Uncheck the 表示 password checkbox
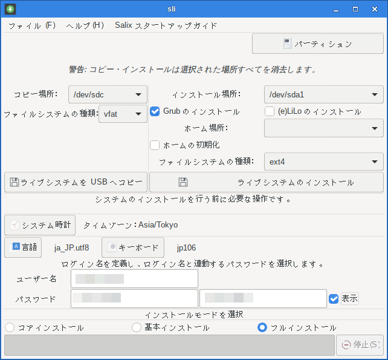The height and width of the screenshot is (360, 388). pyautogui.click(x=334, y=299)
